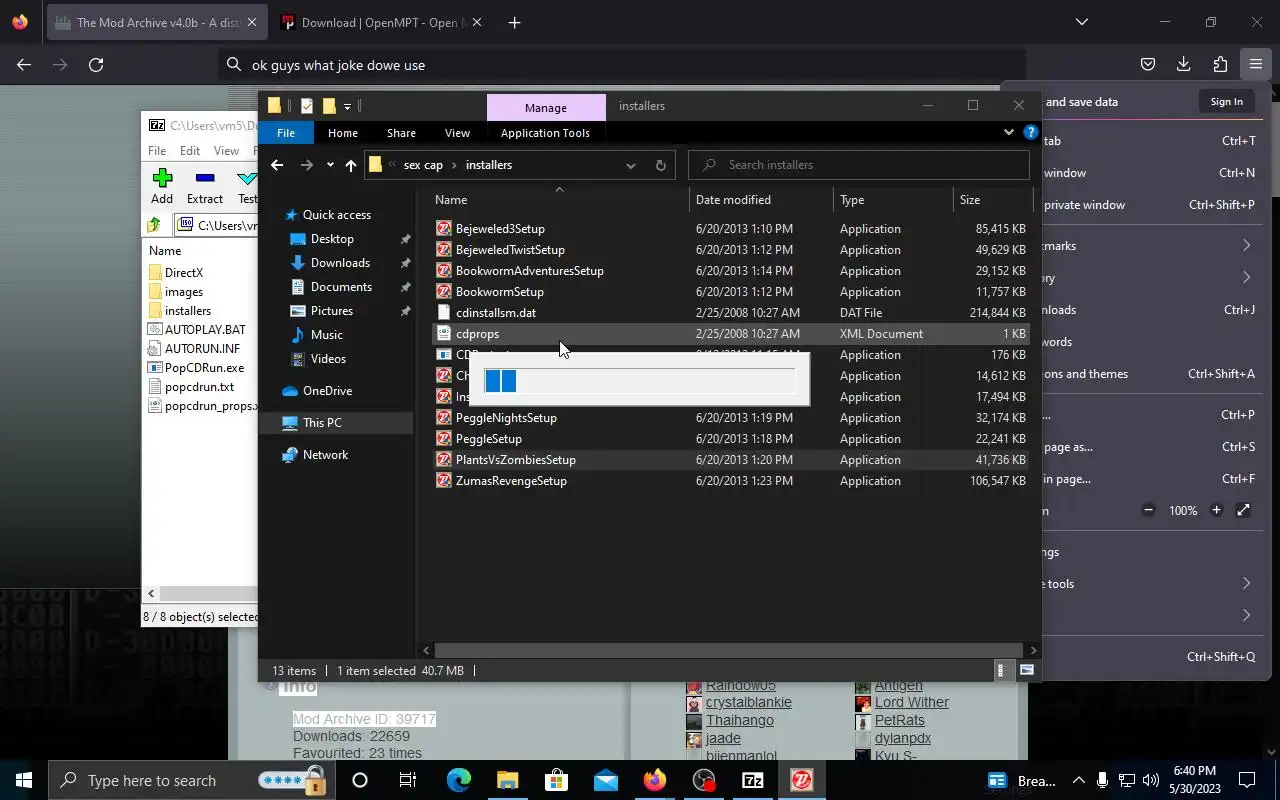Viewport: 1280px width, 800px height.
Task: Open the crystalblankie profile link
Action: pyautogui.click(x=748, y=702)
